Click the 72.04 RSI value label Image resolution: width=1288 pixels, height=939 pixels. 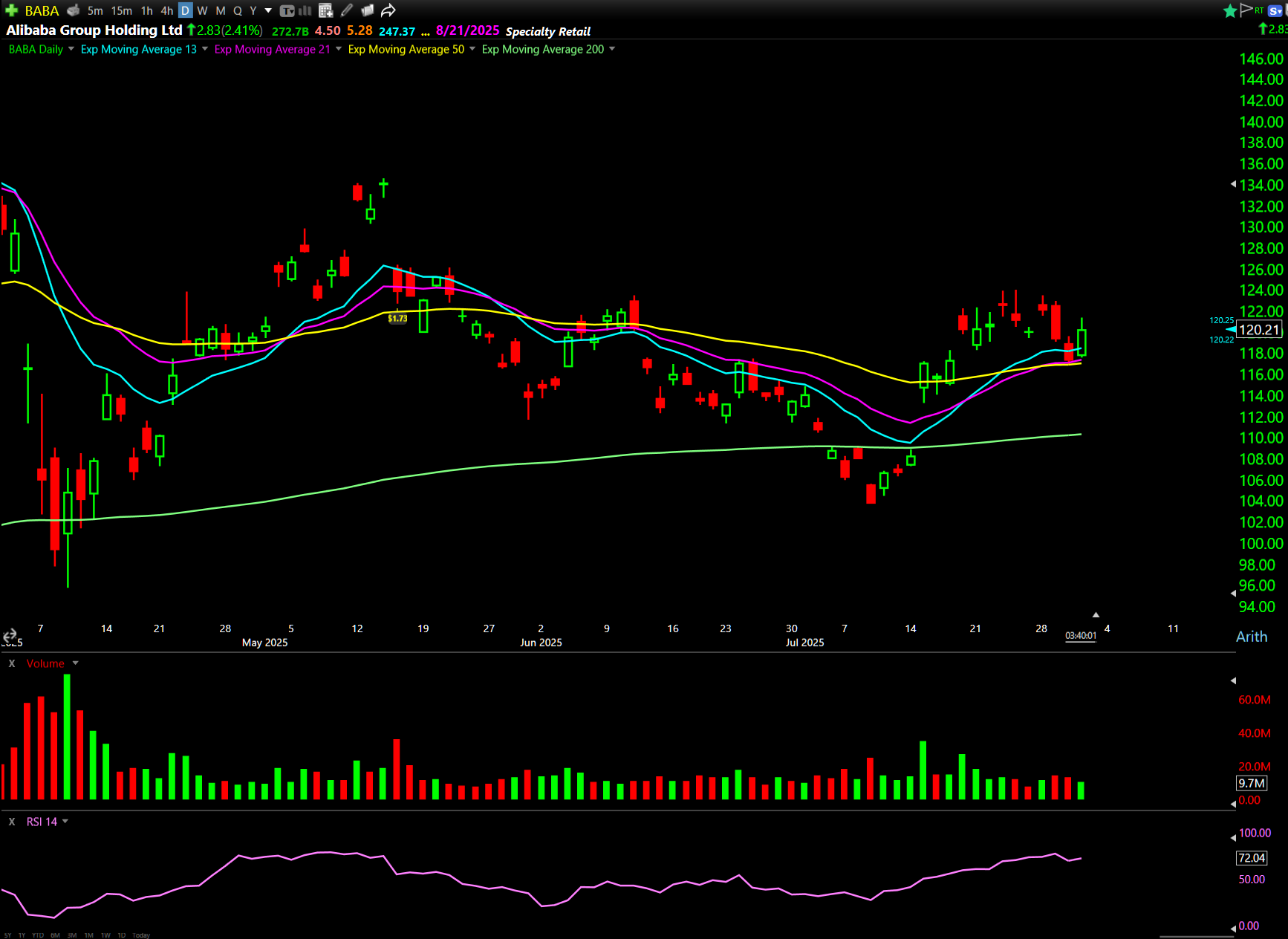[x=1252, y=858]
